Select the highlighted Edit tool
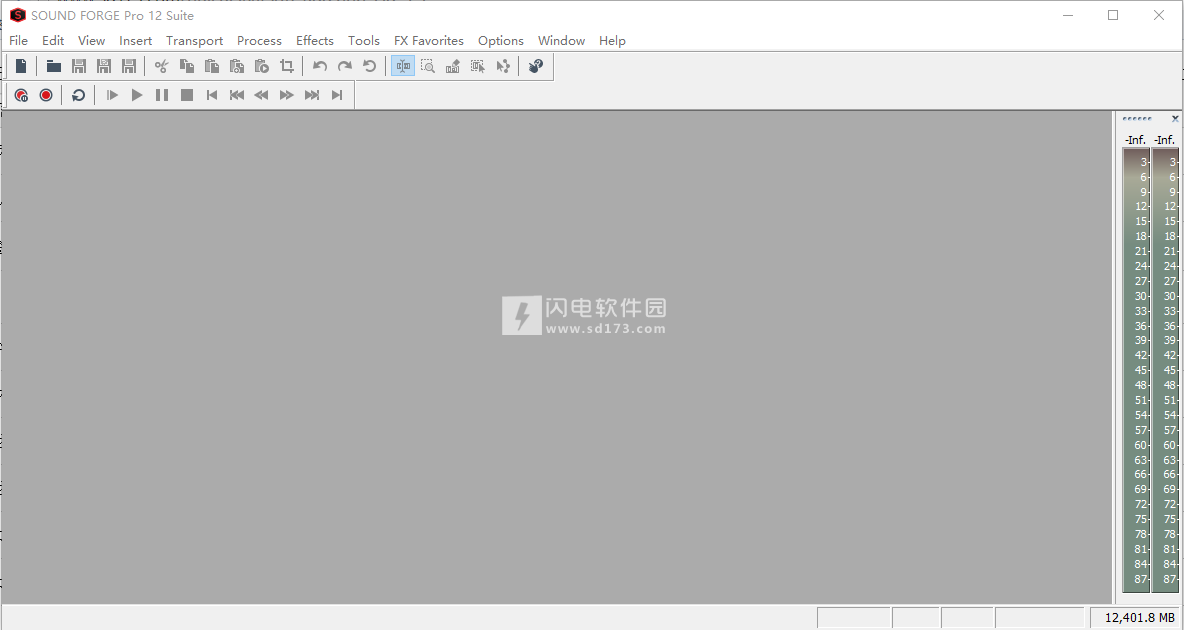This screenshot has width=1184, height=630. [402, 66]
